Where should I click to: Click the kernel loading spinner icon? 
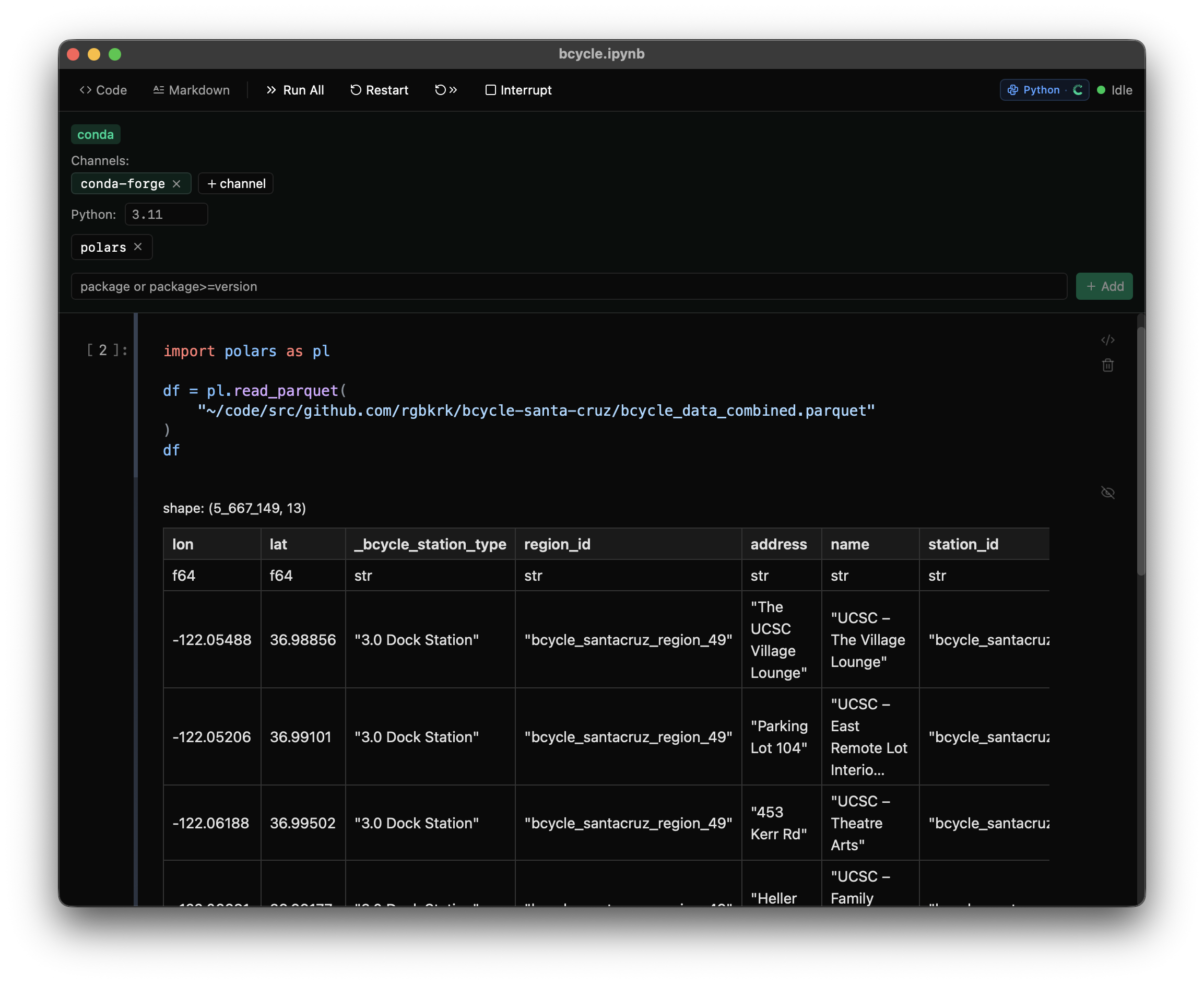pyautogui.click(x=1078, y=89)
